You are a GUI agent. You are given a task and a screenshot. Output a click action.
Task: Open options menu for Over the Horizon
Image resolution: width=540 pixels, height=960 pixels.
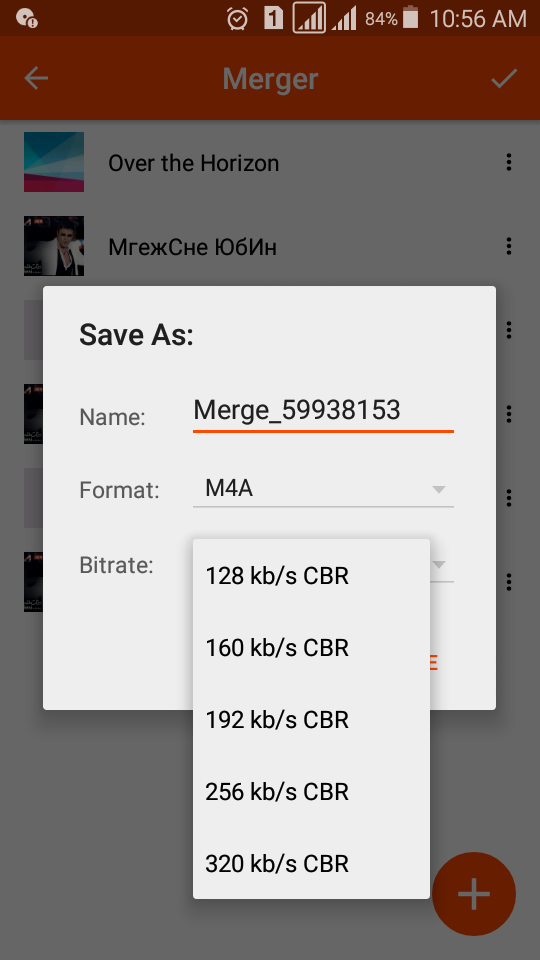pos(509,162)
